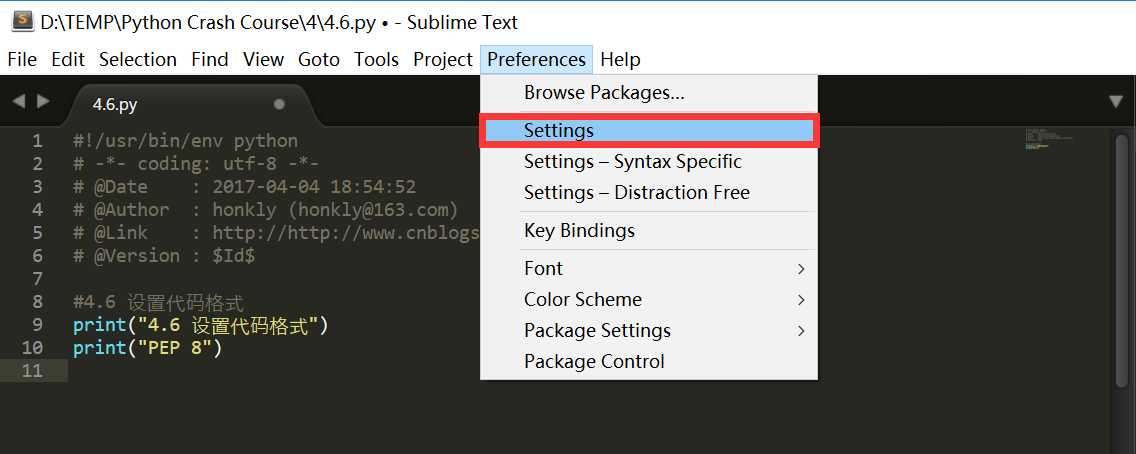
Task: Click the left tab navigation arrow
Action: pyautogui.click(x=18, y=101)
